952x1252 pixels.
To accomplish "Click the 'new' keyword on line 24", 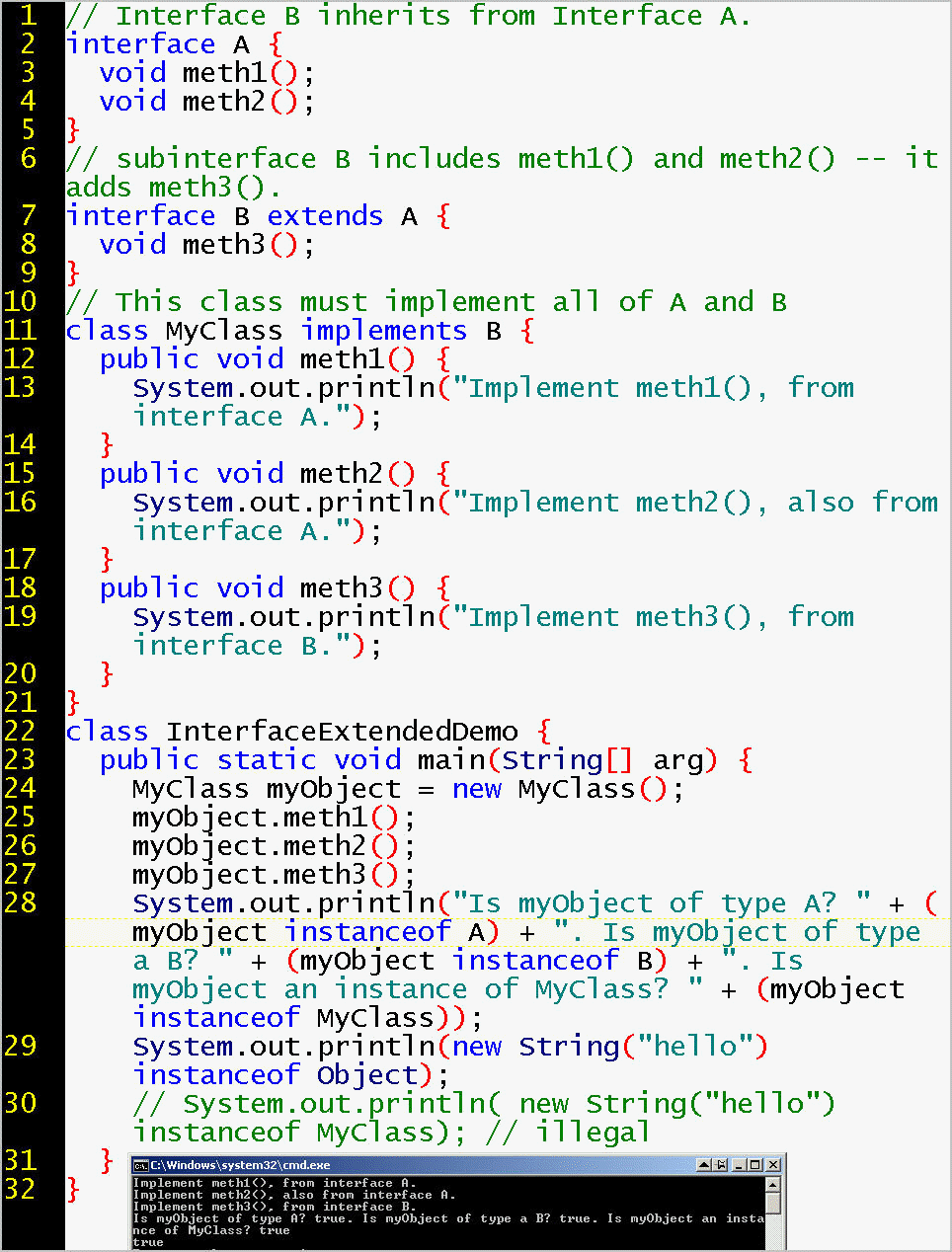I will (x=477, y=789).
